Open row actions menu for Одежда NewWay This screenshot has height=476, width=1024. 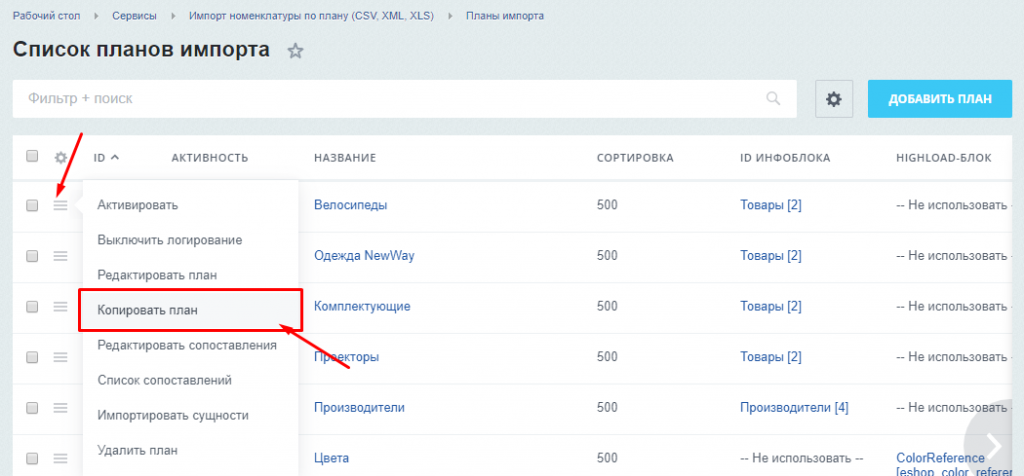tap(60, 256)
